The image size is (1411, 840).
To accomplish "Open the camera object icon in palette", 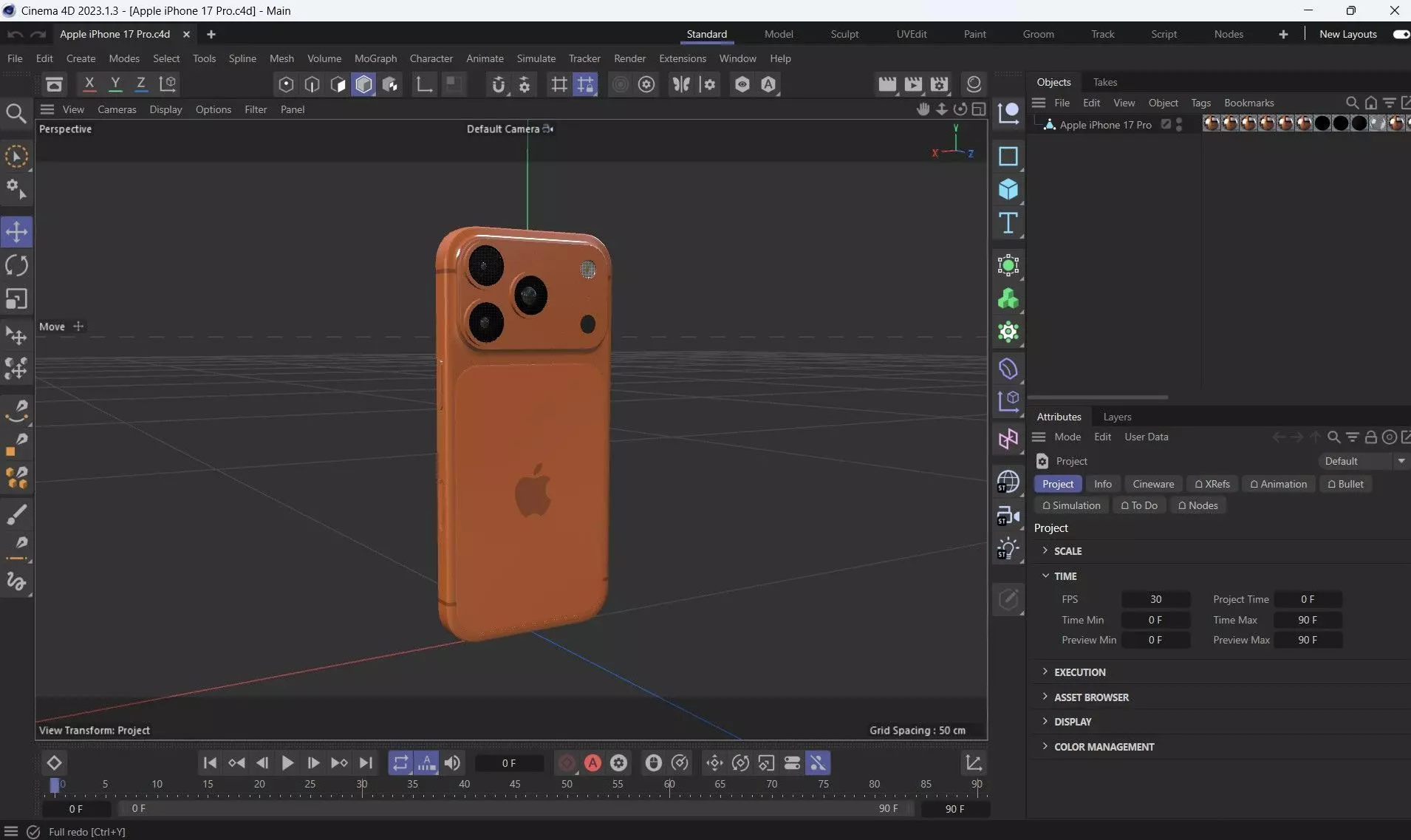I will click(1008, 515).
